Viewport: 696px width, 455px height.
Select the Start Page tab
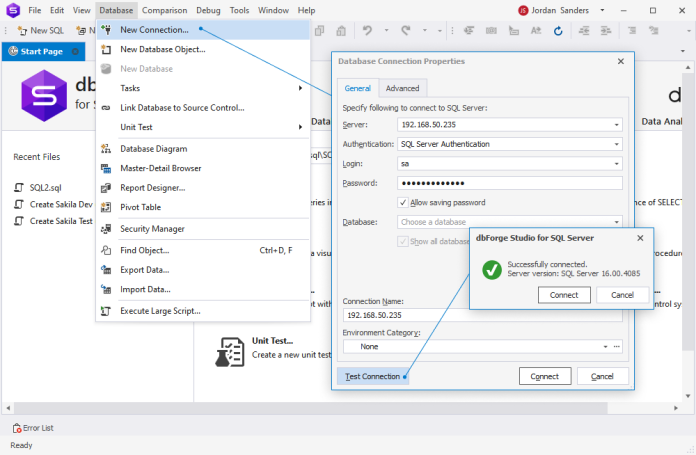tap(41, 51)
